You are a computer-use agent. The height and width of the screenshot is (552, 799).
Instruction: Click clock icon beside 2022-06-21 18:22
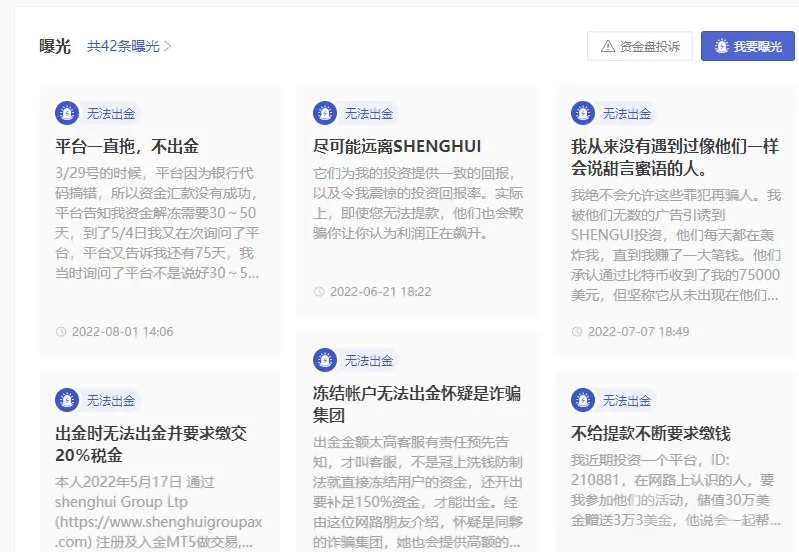click(x=319, y=292)
